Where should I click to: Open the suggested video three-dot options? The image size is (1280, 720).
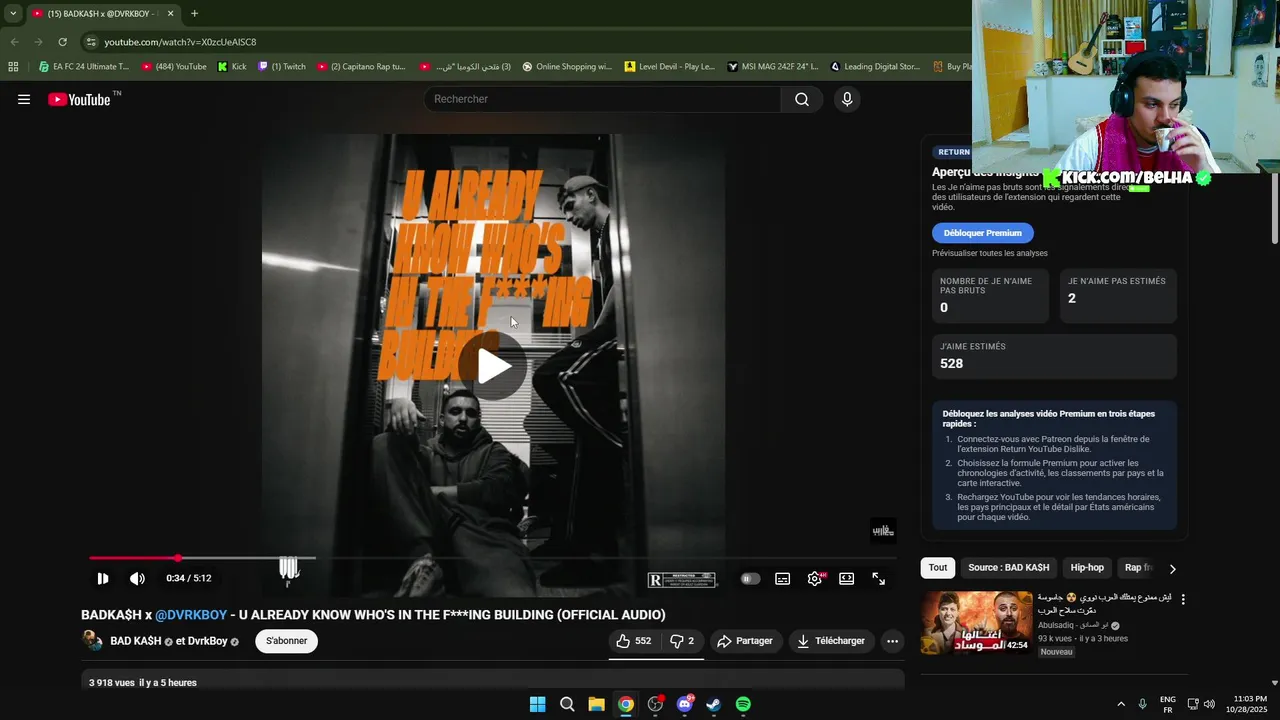(x=1183, y=599)
